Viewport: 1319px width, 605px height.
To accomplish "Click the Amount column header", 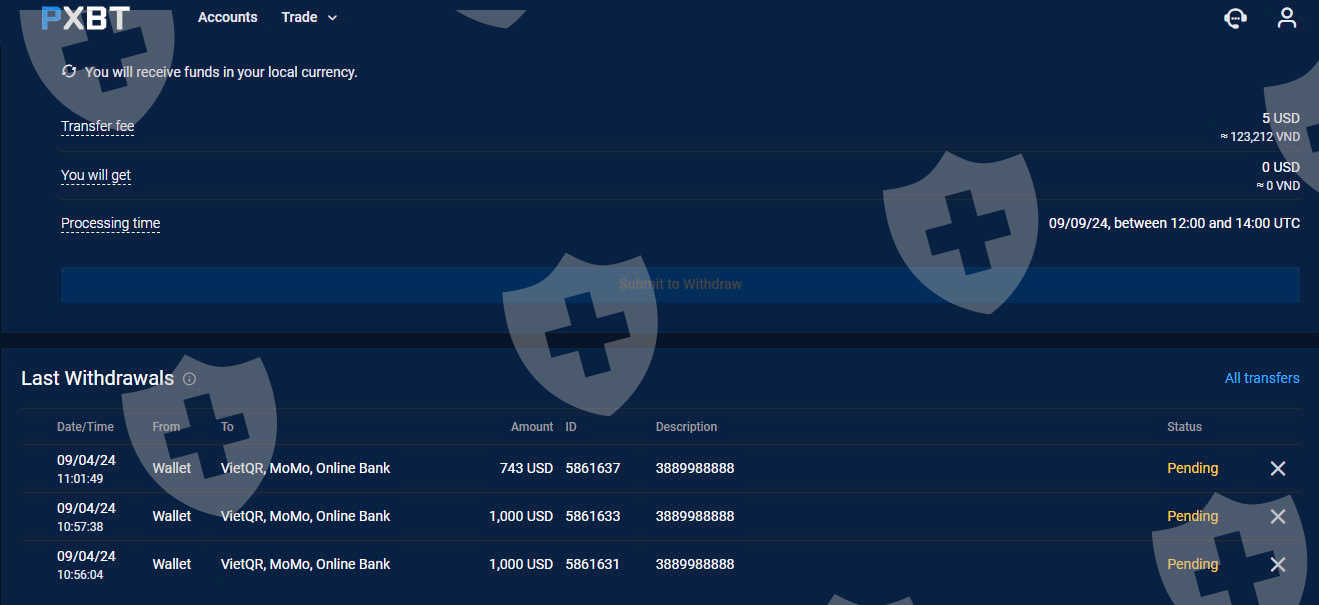I will tap(531, 426).
